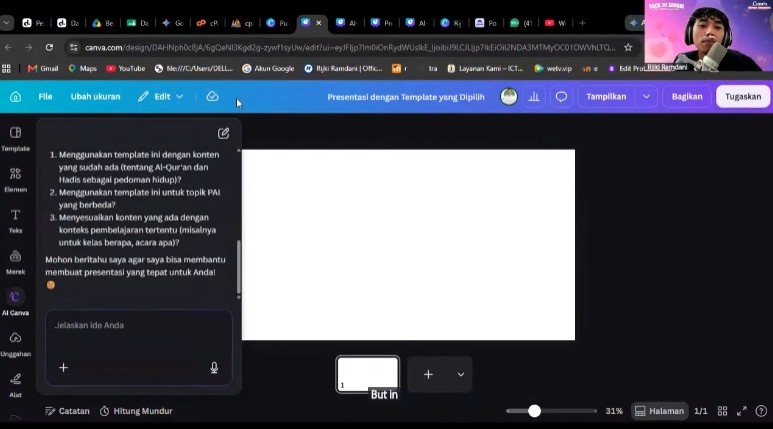The width and height of the screenshot is (773, 429).
Task: Open Hitung Mundur timer
Action: pos(137,411)
